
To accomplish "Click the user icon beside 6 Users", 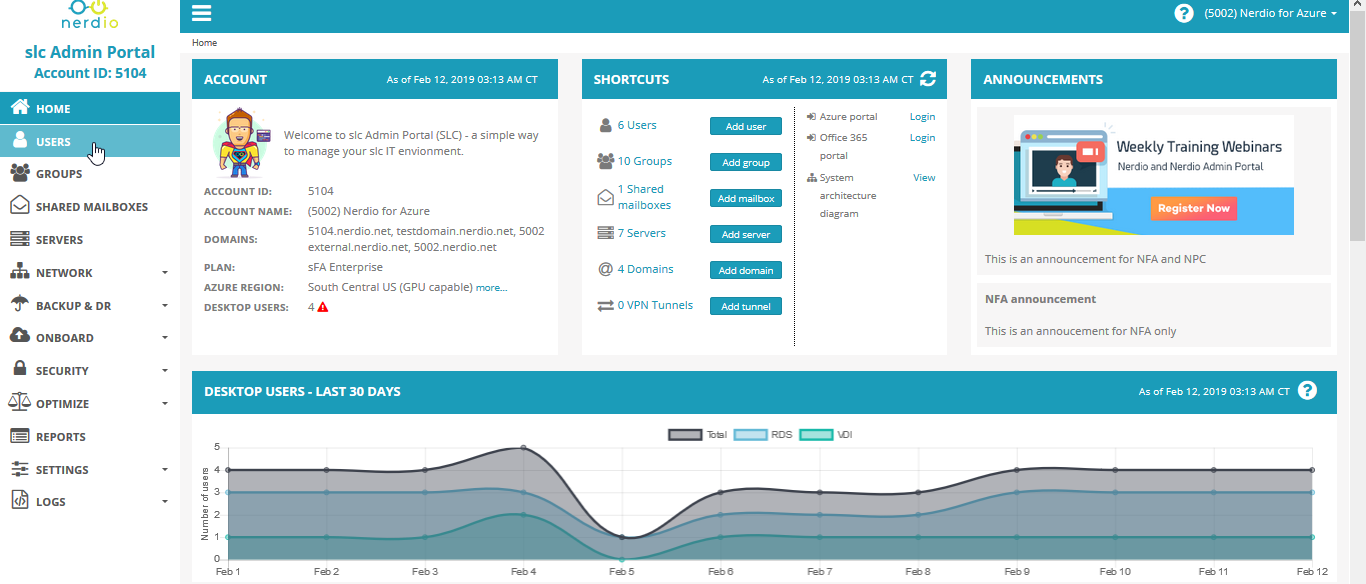I will (x=605, y=126).
